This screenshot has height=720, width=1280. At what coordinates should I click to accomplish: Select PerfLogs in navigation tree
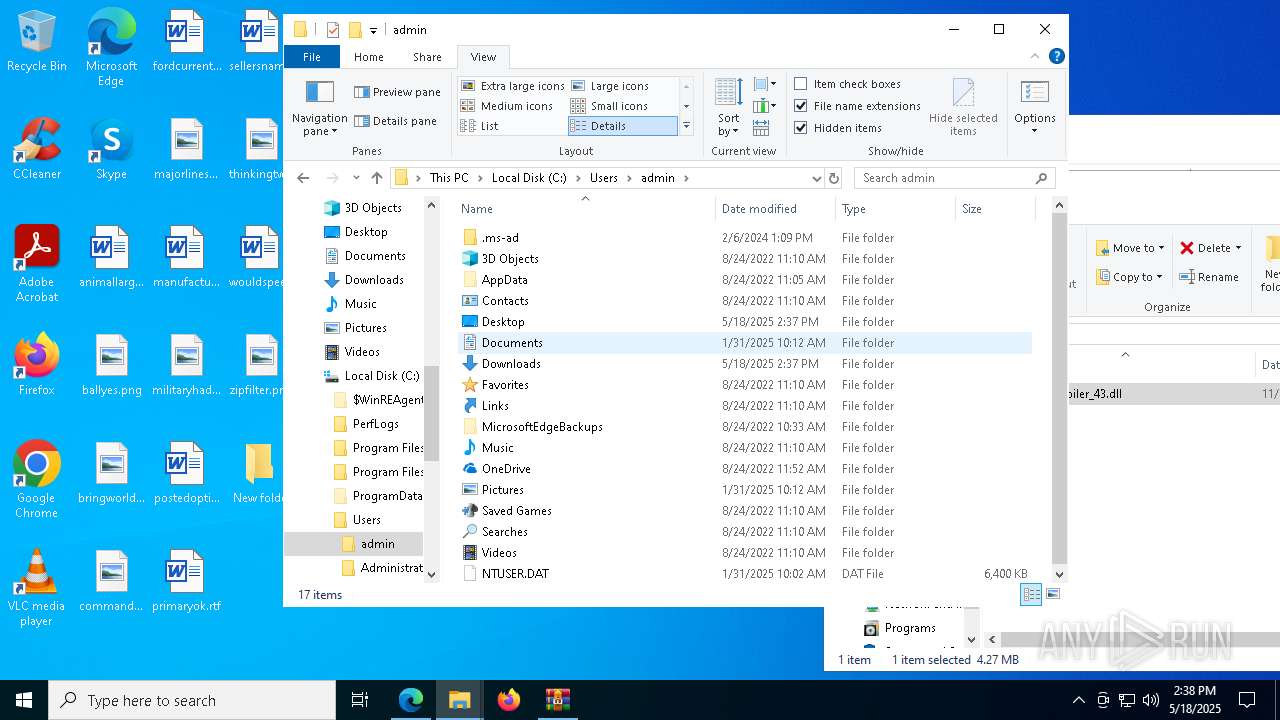(x=376, y=424)
